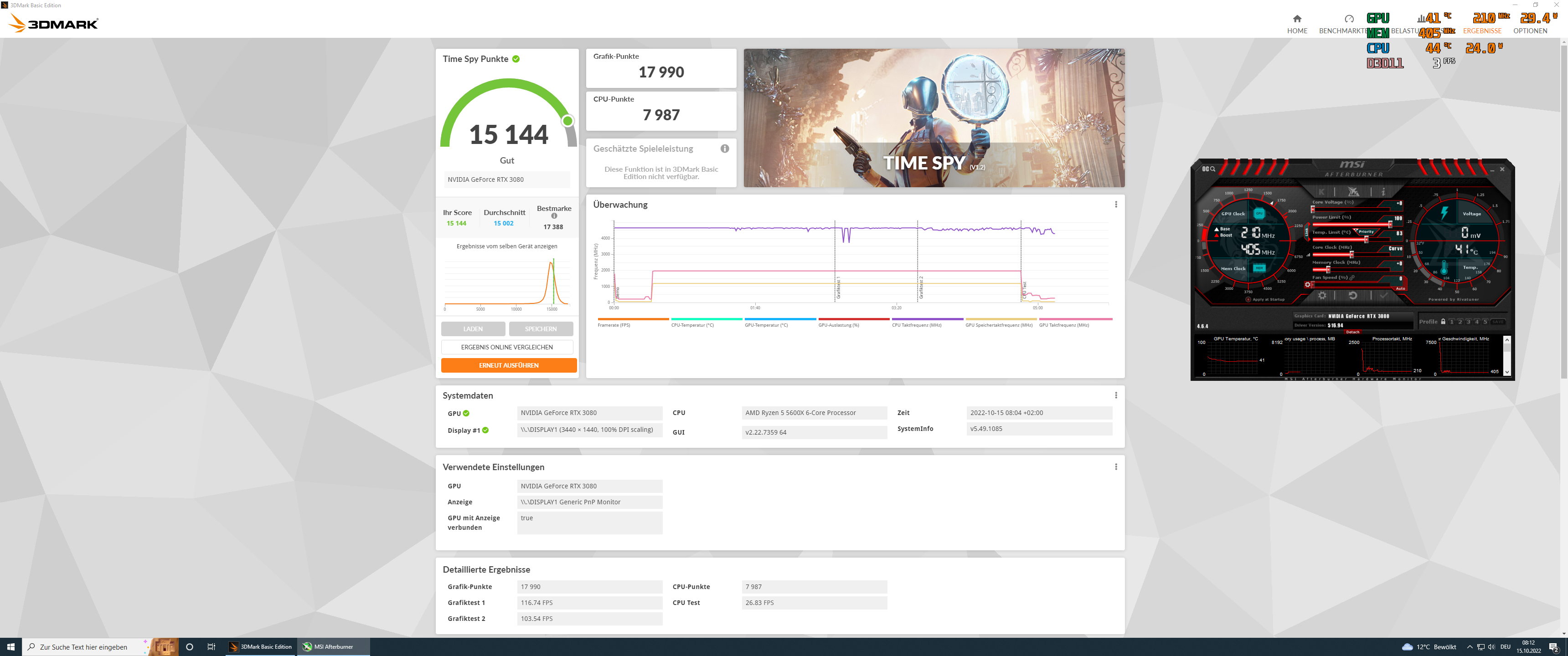Open the Systemdaten three-dot menu

[x=1116, y=395]
